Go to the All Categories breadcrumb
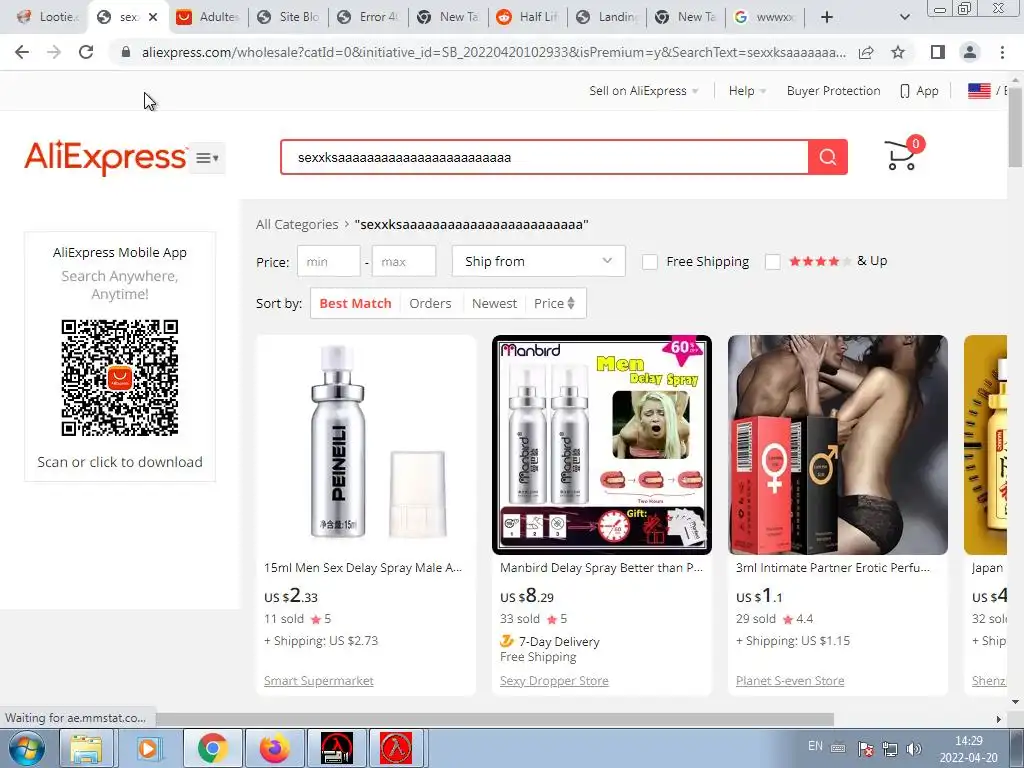Screen dimensions: 1024x768 pyautogui.click(x=296, y=224)
